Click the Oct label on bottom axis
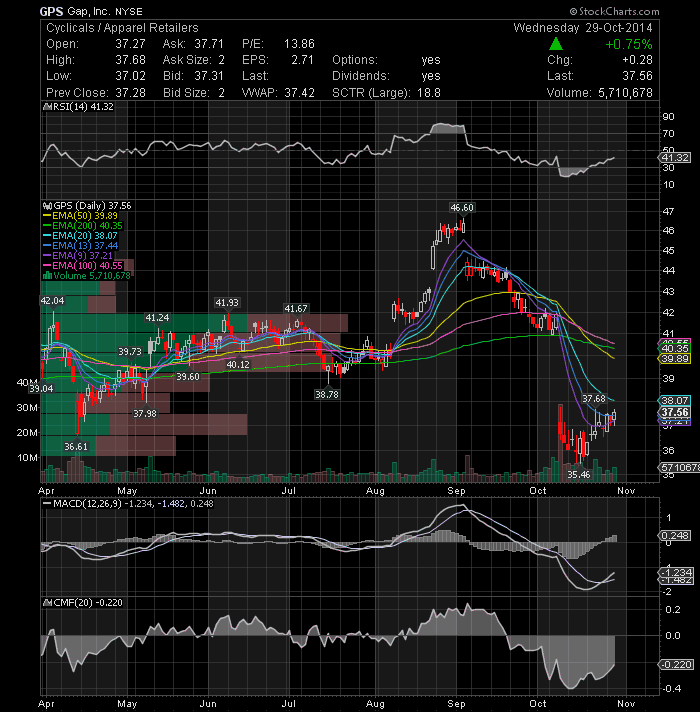This screenshot has width=700, height=712. 538,703
